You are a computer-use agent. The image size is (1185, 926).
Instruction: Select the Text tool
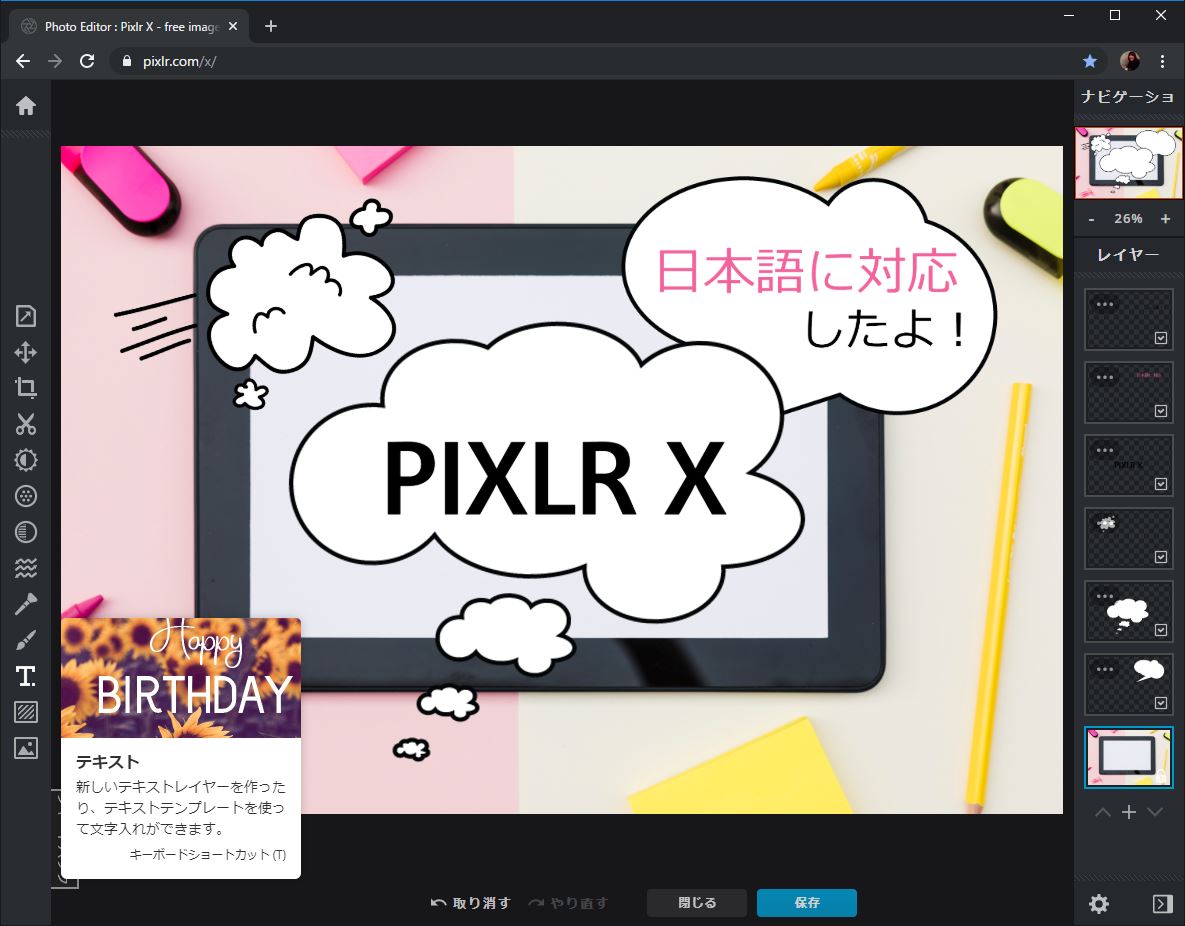click(26, 676)
